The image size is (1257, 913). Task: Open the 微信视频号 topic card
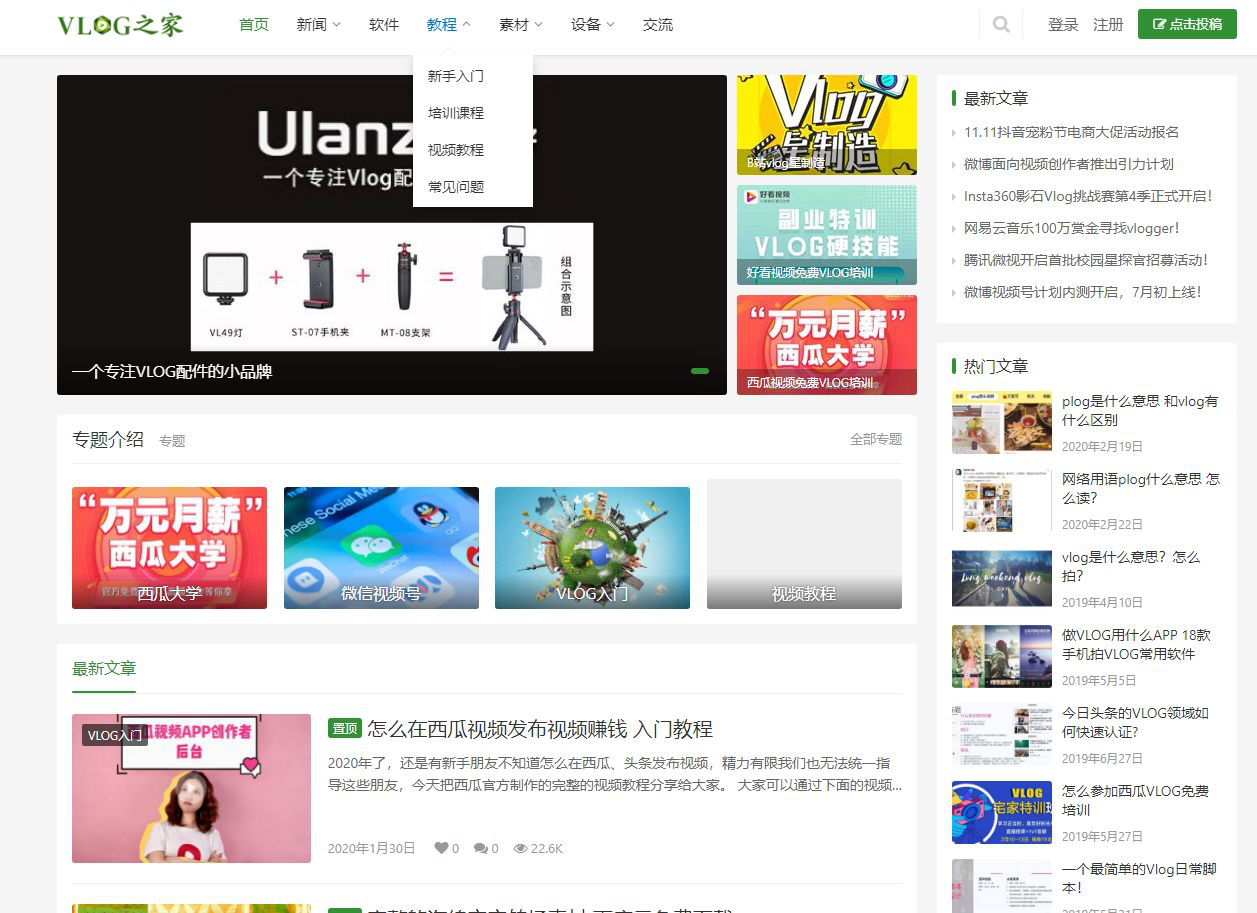click(381, 548)
